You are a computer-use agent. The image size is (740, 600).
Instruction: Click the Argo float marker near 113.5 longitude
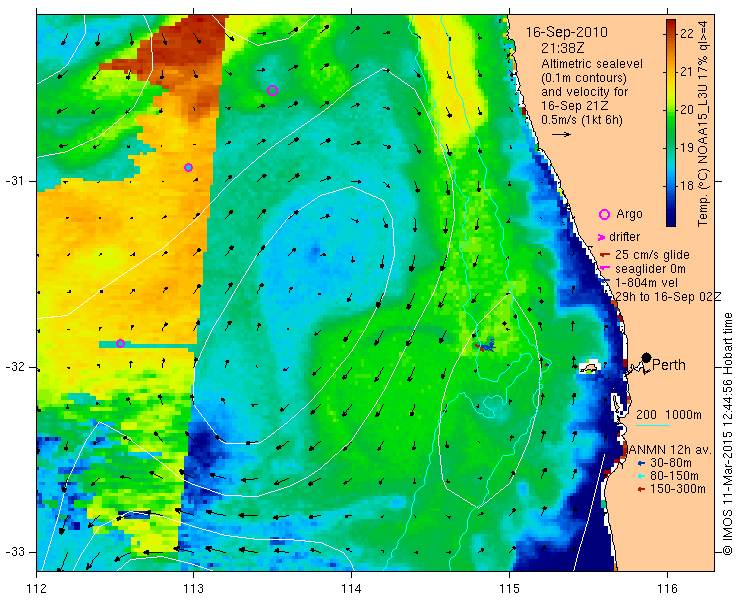[272, 90]
